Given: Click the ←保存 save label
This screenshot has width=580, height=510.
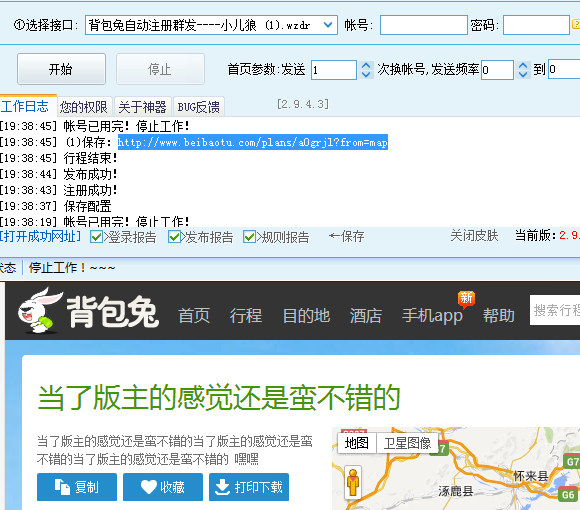Looking at the screenshot, I should point(347,236).
